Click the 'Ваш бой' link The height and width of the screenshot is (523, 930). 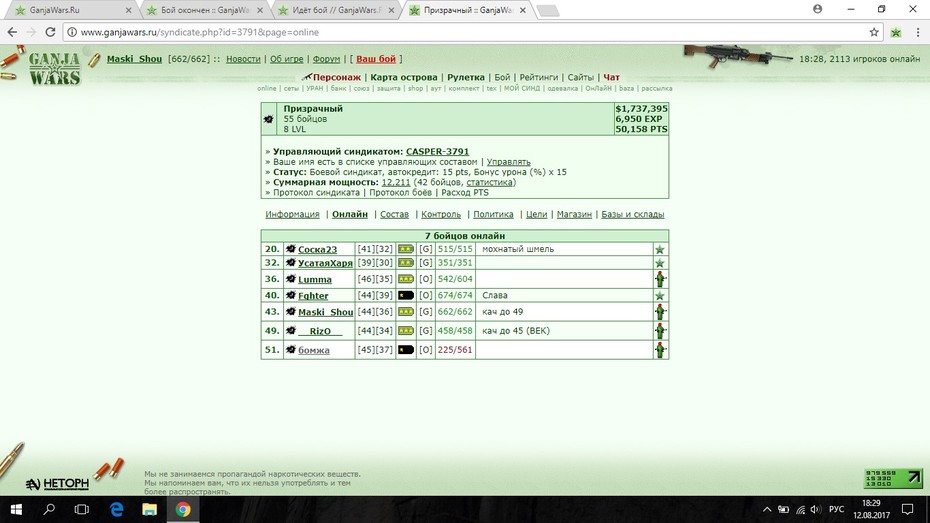coord(375,59)
